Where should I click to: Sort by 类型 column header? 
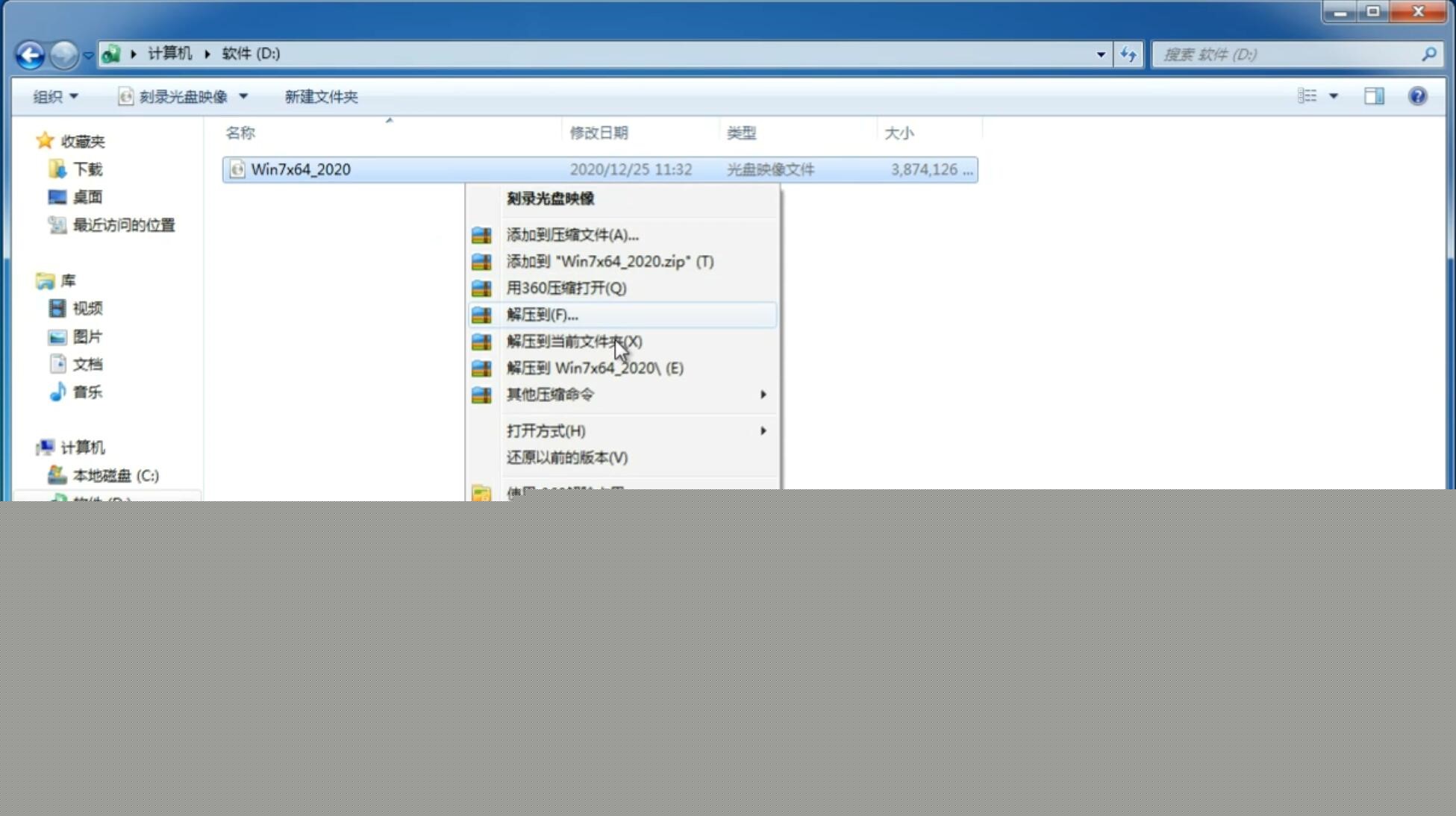[741, 133]
